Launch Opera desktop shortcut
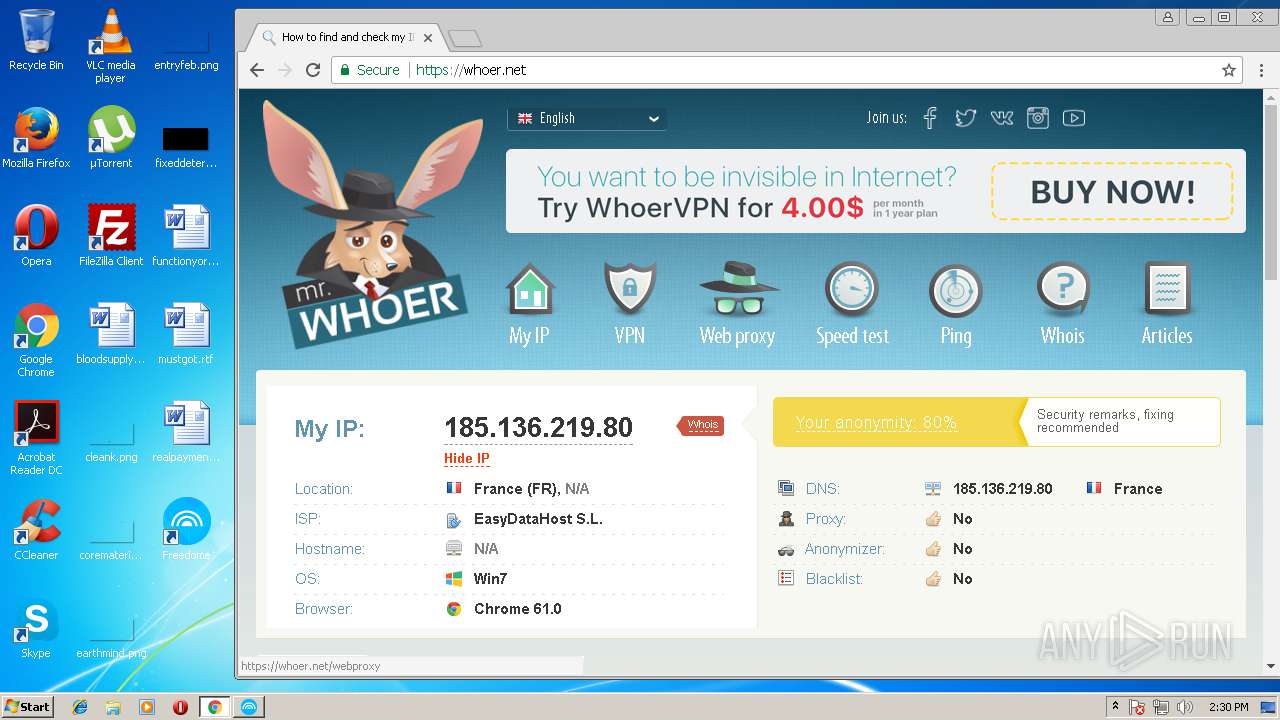Image resolution: width=1280 pixels, height=720 pixels. (36, 236)
